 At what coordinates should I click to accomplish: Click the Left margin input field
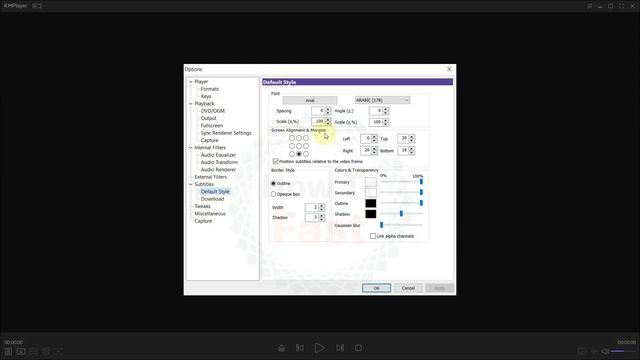365,139
